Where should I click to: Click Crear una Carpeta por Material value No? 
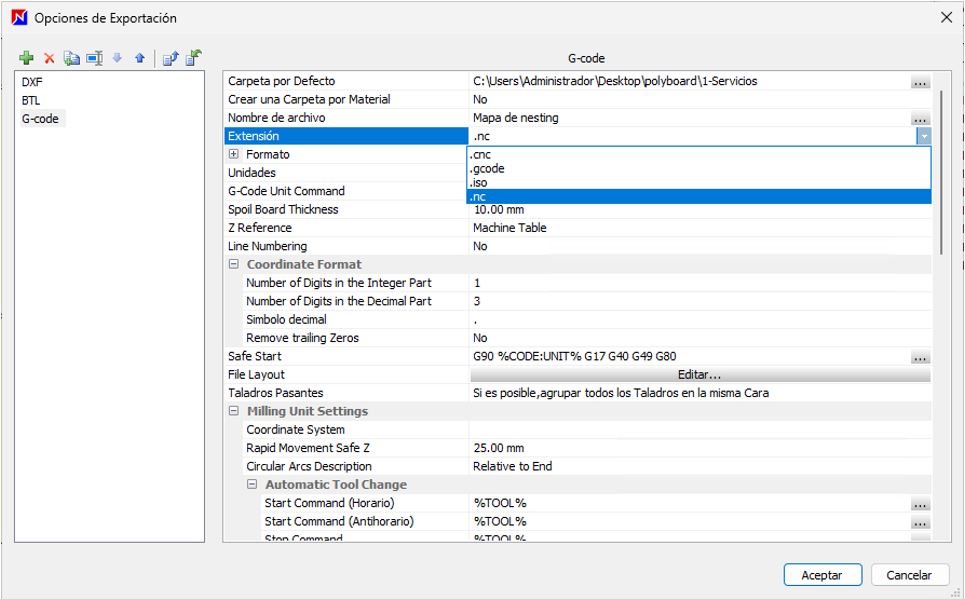480,100
